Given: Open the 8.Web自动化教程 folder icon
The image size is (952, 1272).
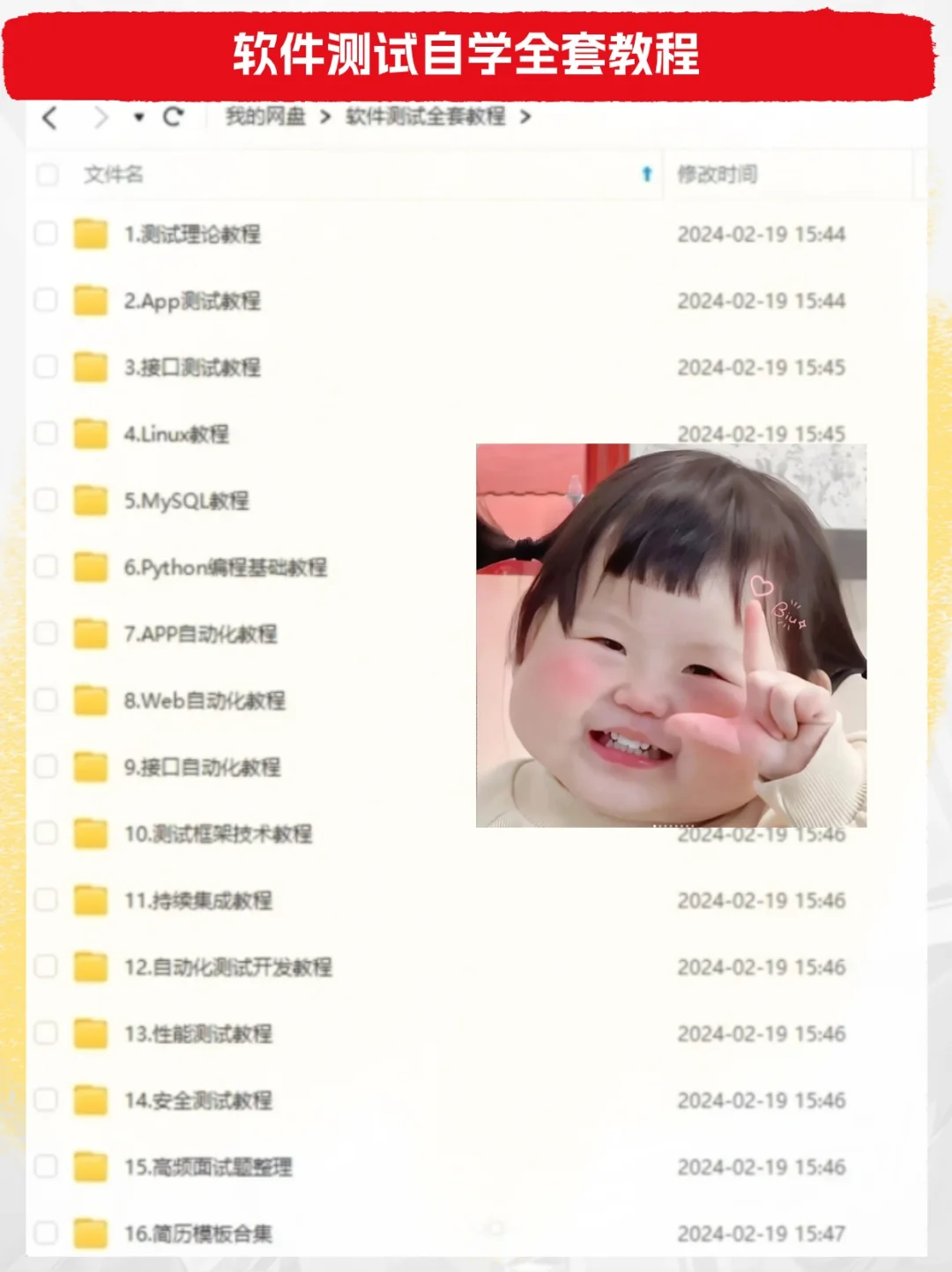Looking at the screenshot, I should 89,701.
